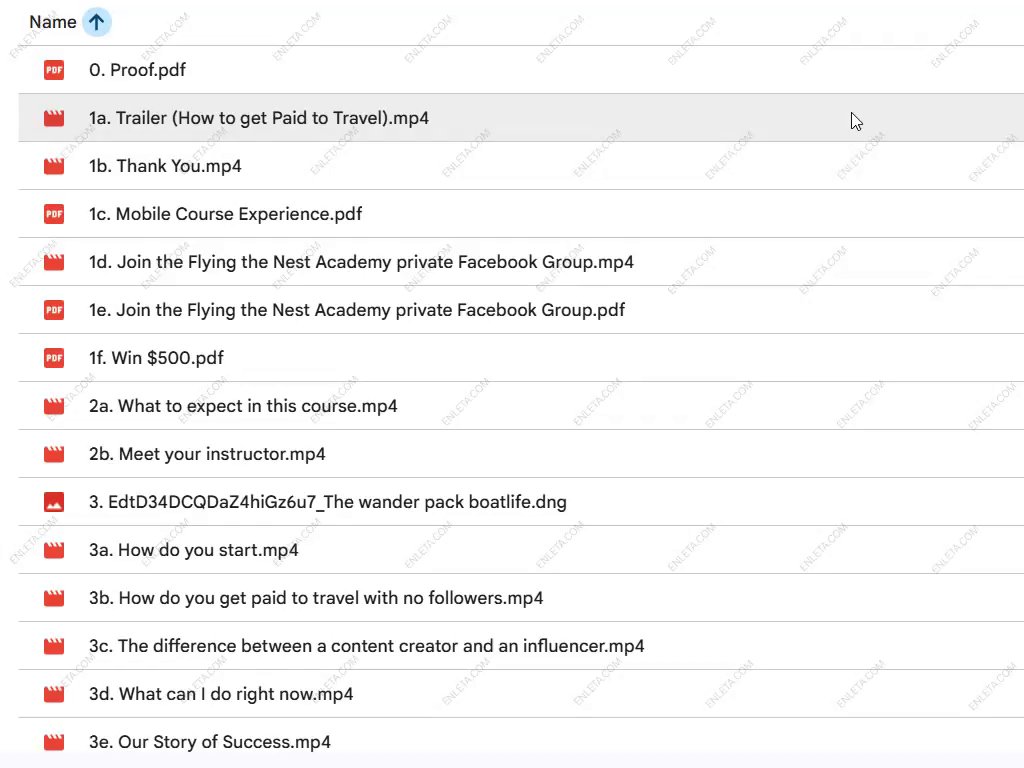The width and height of the screenshot is (1024, 768).
Task: Sort files by the Name column header
Action: pyautogui.click(x=52, y=22)
